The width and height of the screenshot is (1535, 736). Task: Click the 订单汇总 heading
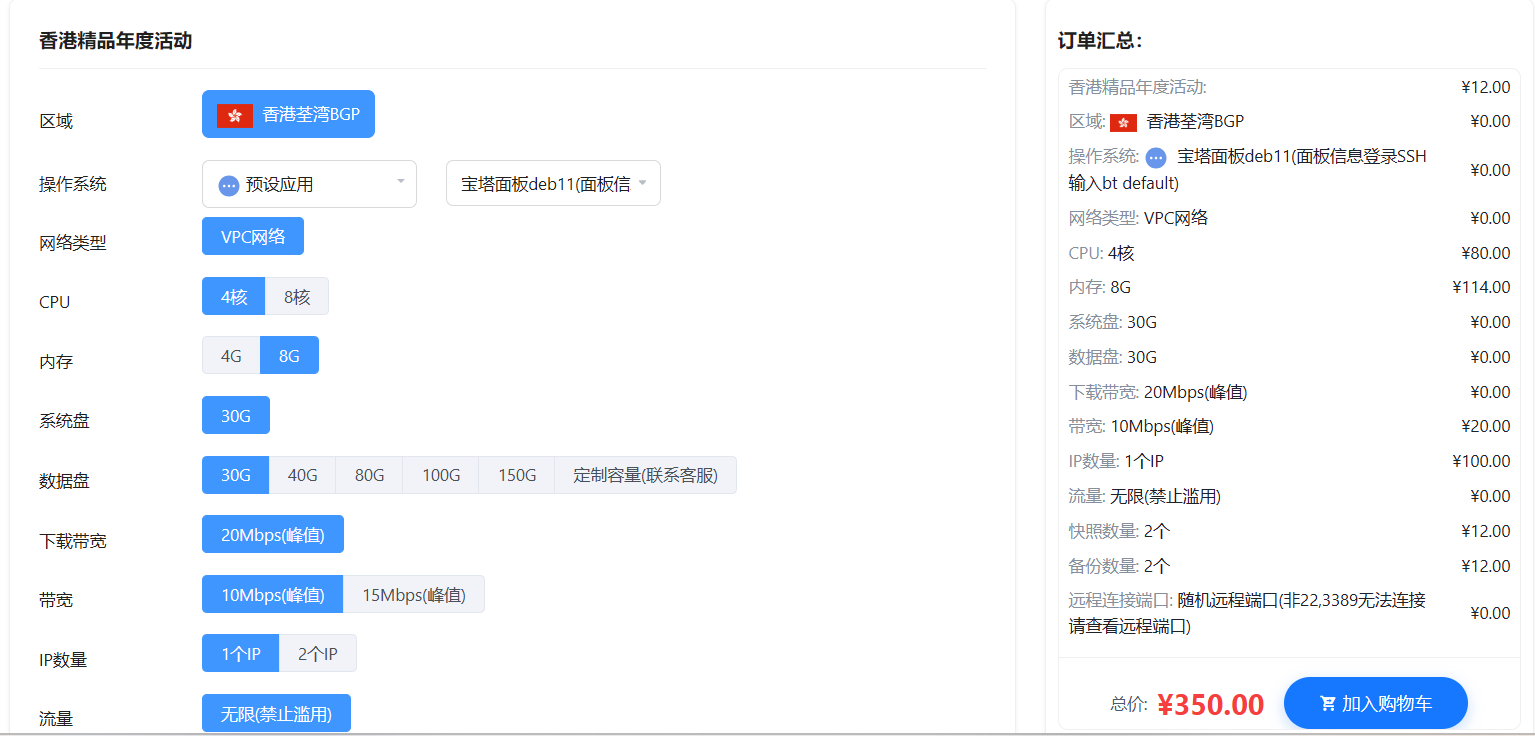[x=1100, y=41]
